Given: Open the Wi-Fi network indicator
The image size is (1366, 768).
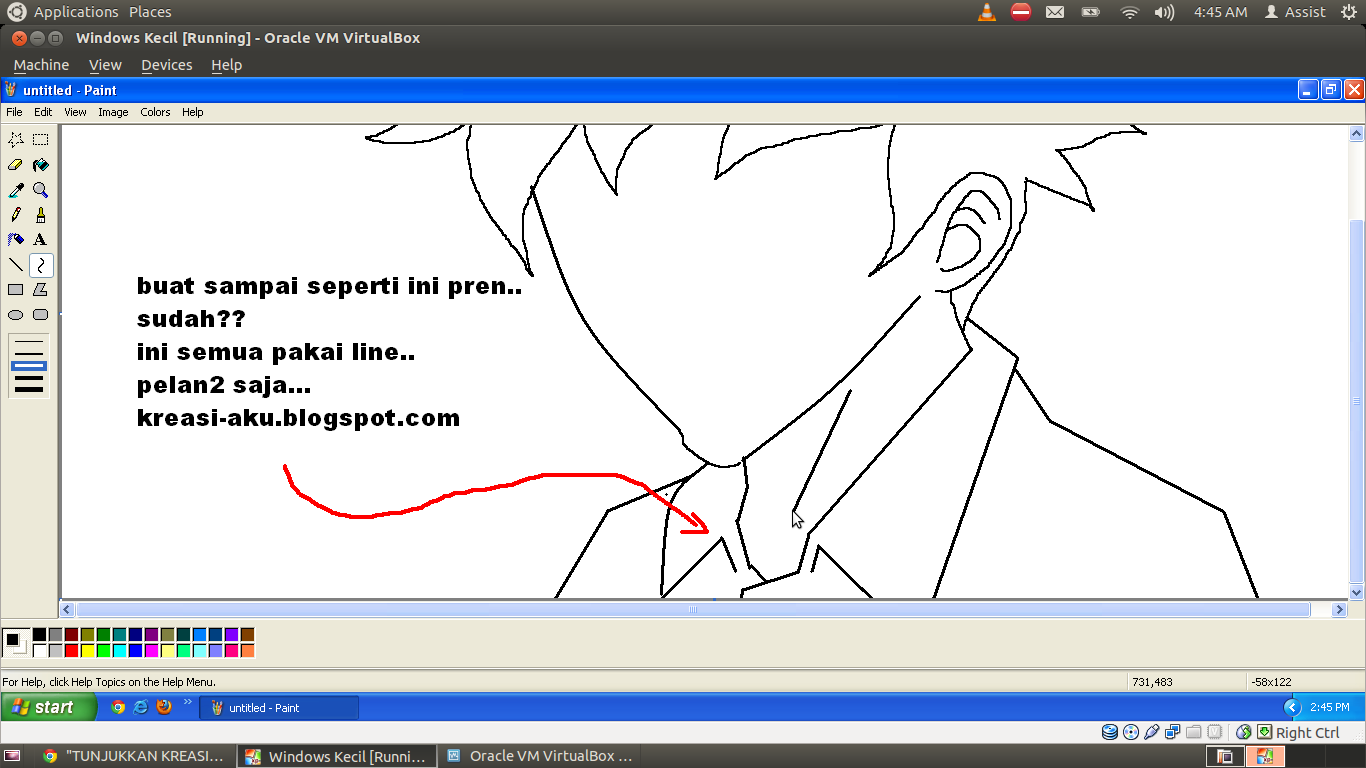Looking at the screenshot, I should pyautogui.click(x=1130, y=12).
